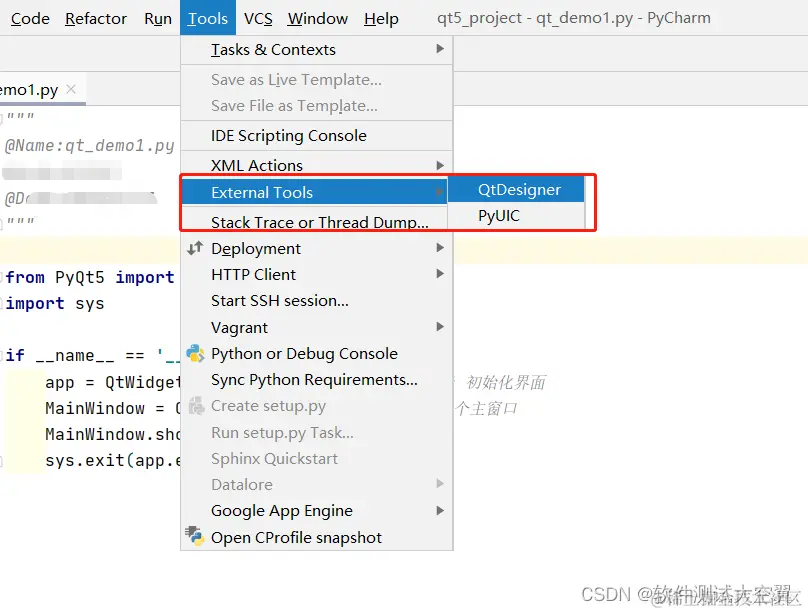The width and height of the screenshot is (808, 614).
Task: Open the Help menu
Action: tap(381, 19)
